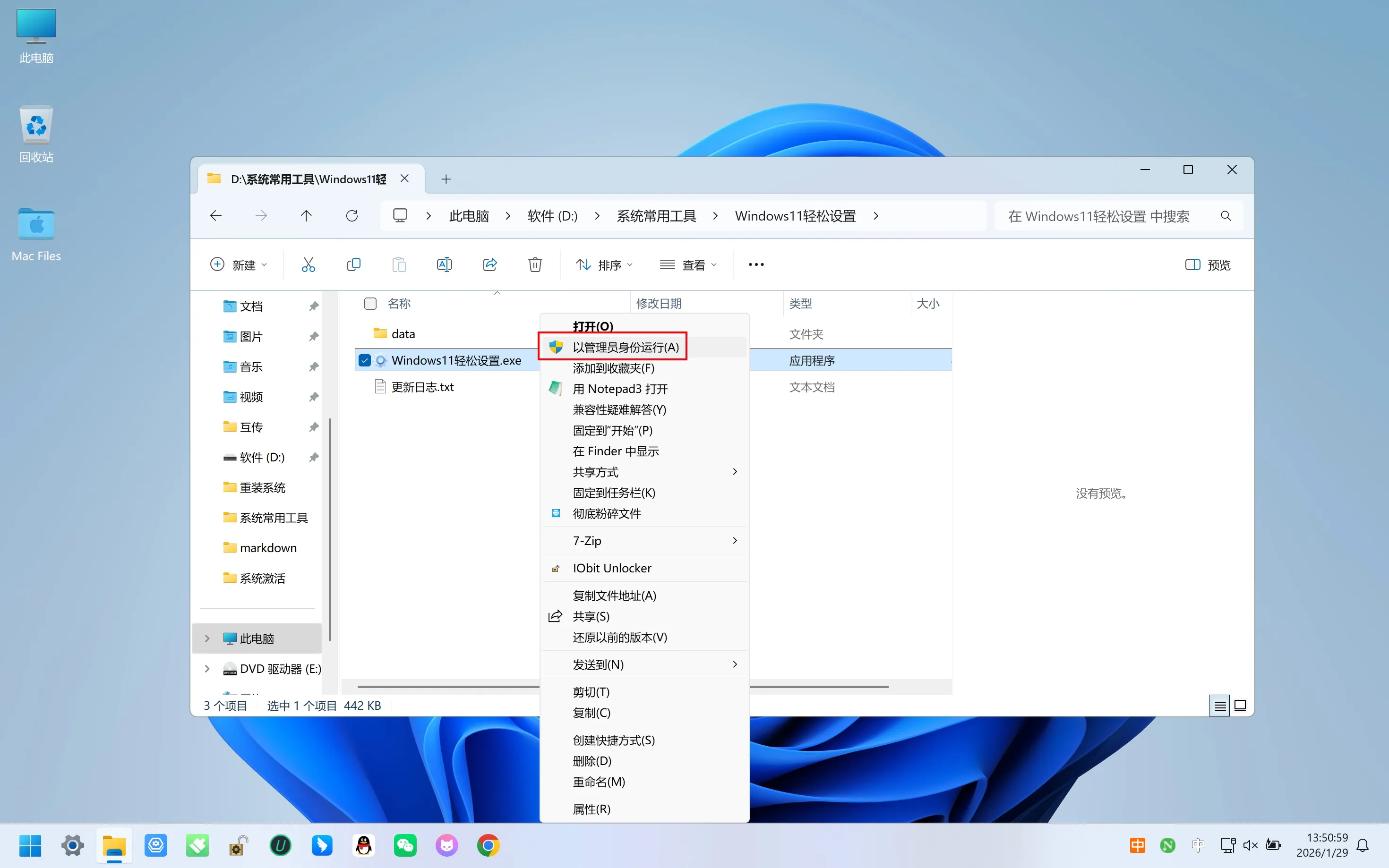The height and width of the screenshot is (868, 1389).
Task: Tick the select-all checkbox beside 名称
Action: pyautogui.click(x=370, y=304)
